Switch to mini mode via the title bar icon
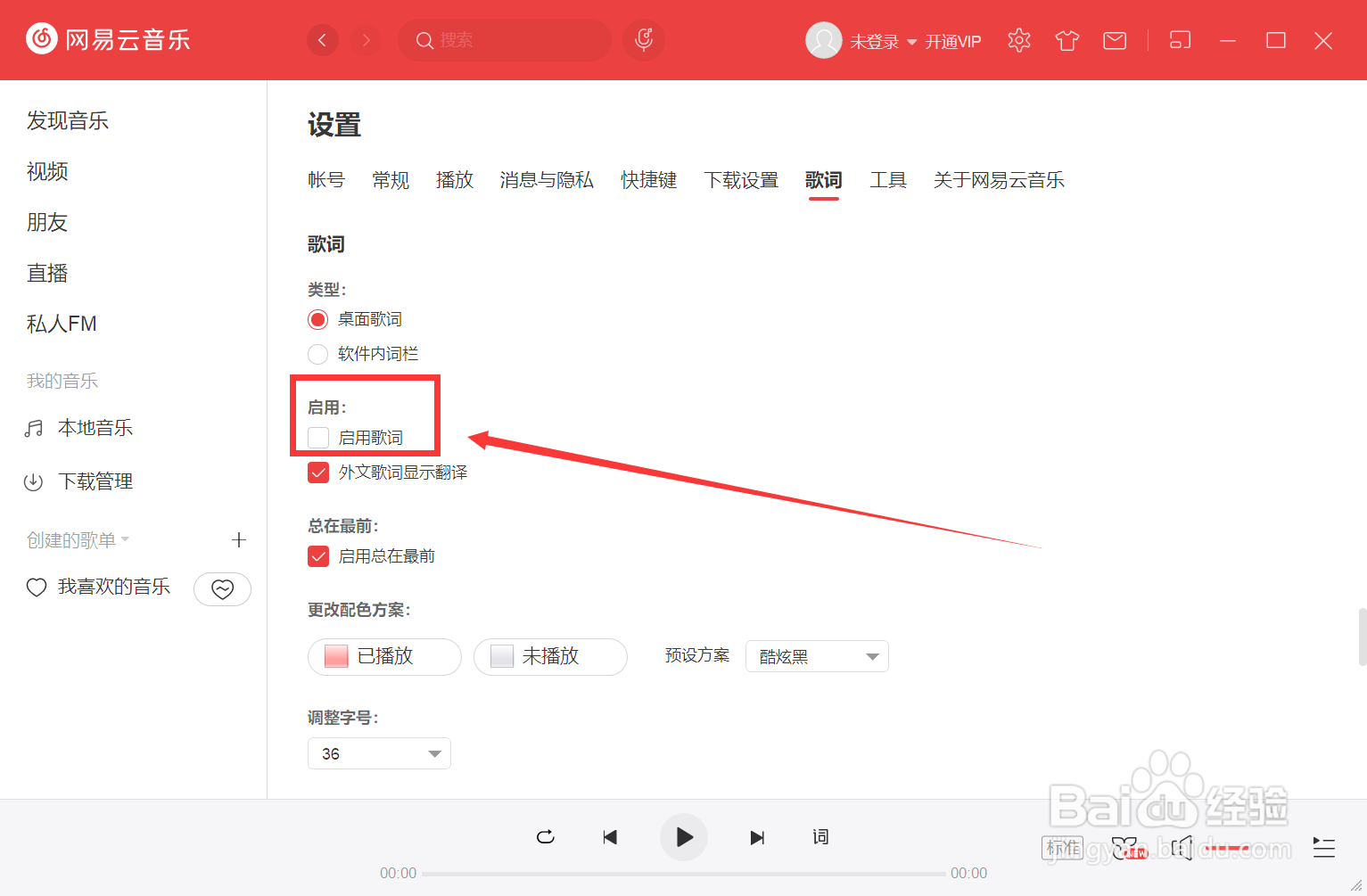Viewport: 1367px width, 896px height. [1179, 40]
